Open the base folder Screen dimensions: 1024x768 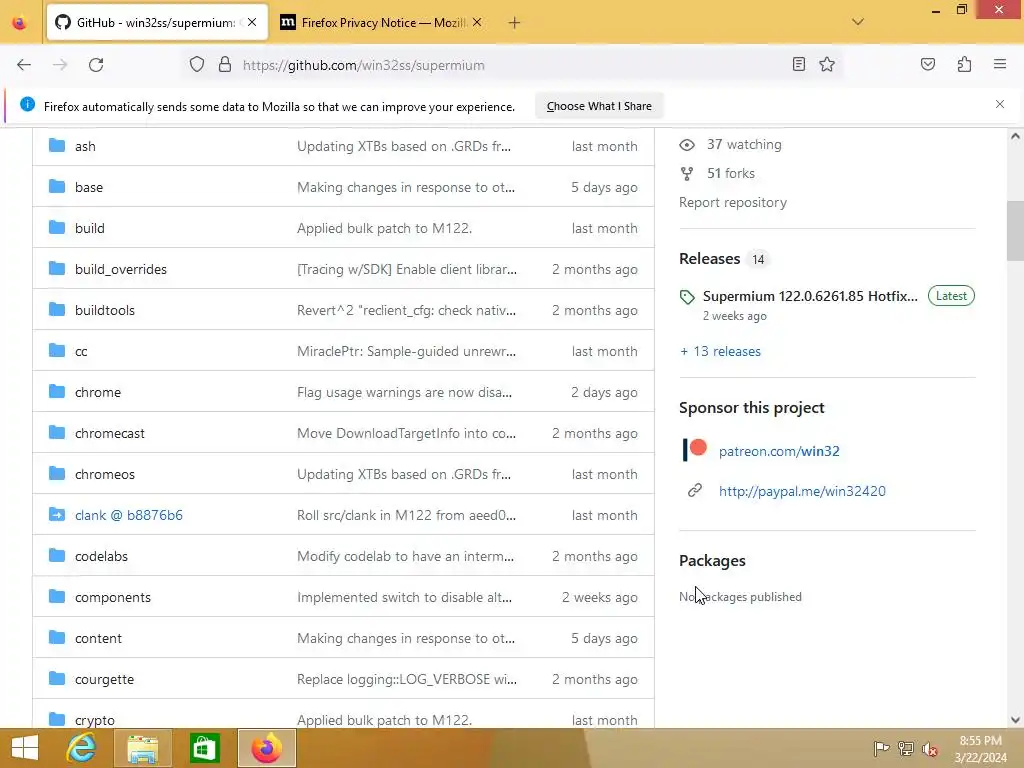point(89,187)
